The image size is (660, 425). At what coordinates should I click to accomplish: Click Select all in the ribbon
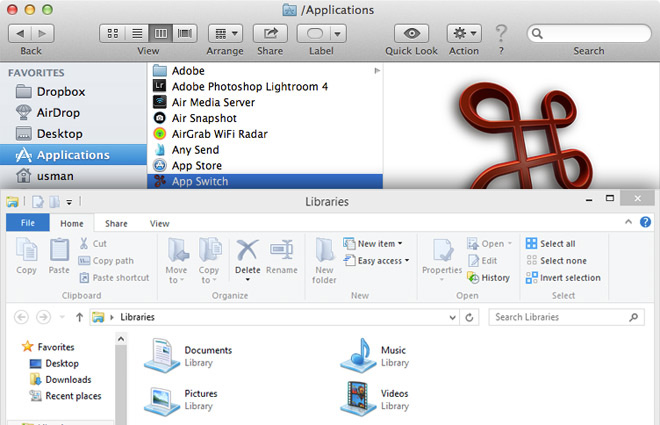[x=551, y=244]
